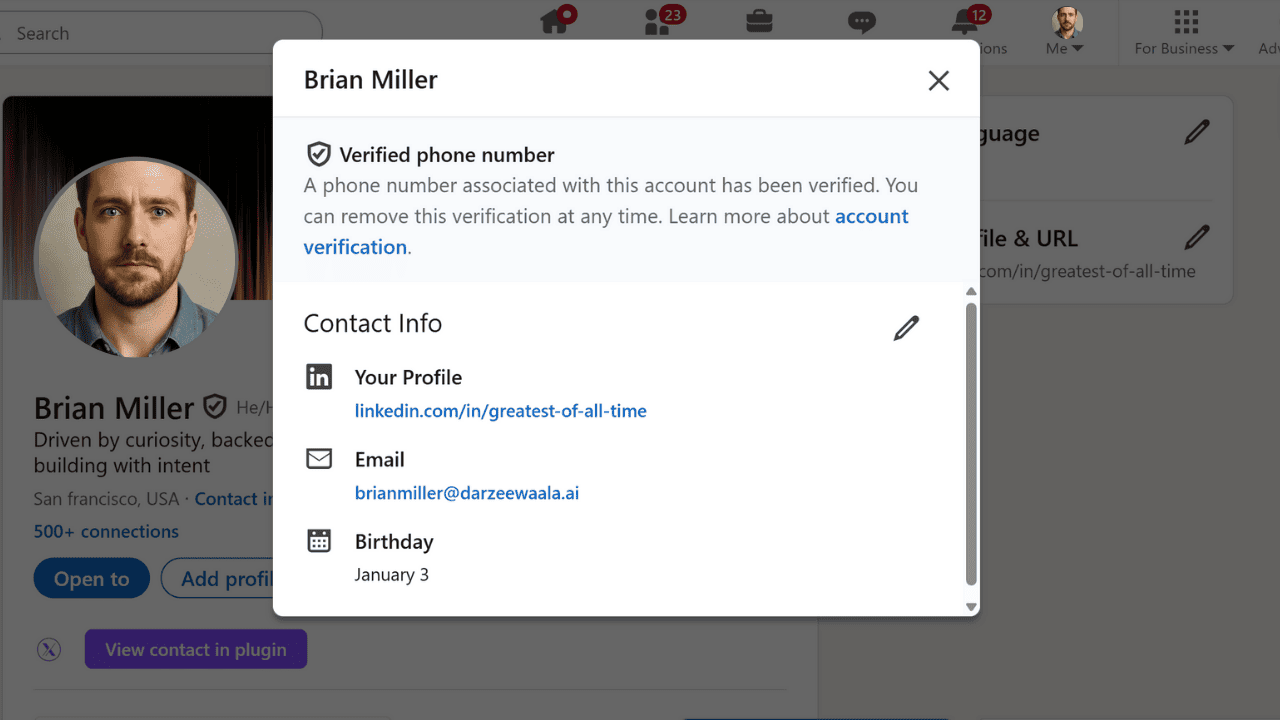The image size is (1280, 720).
Task: View Notifications via the bell icon
Action: click(963, 21)
